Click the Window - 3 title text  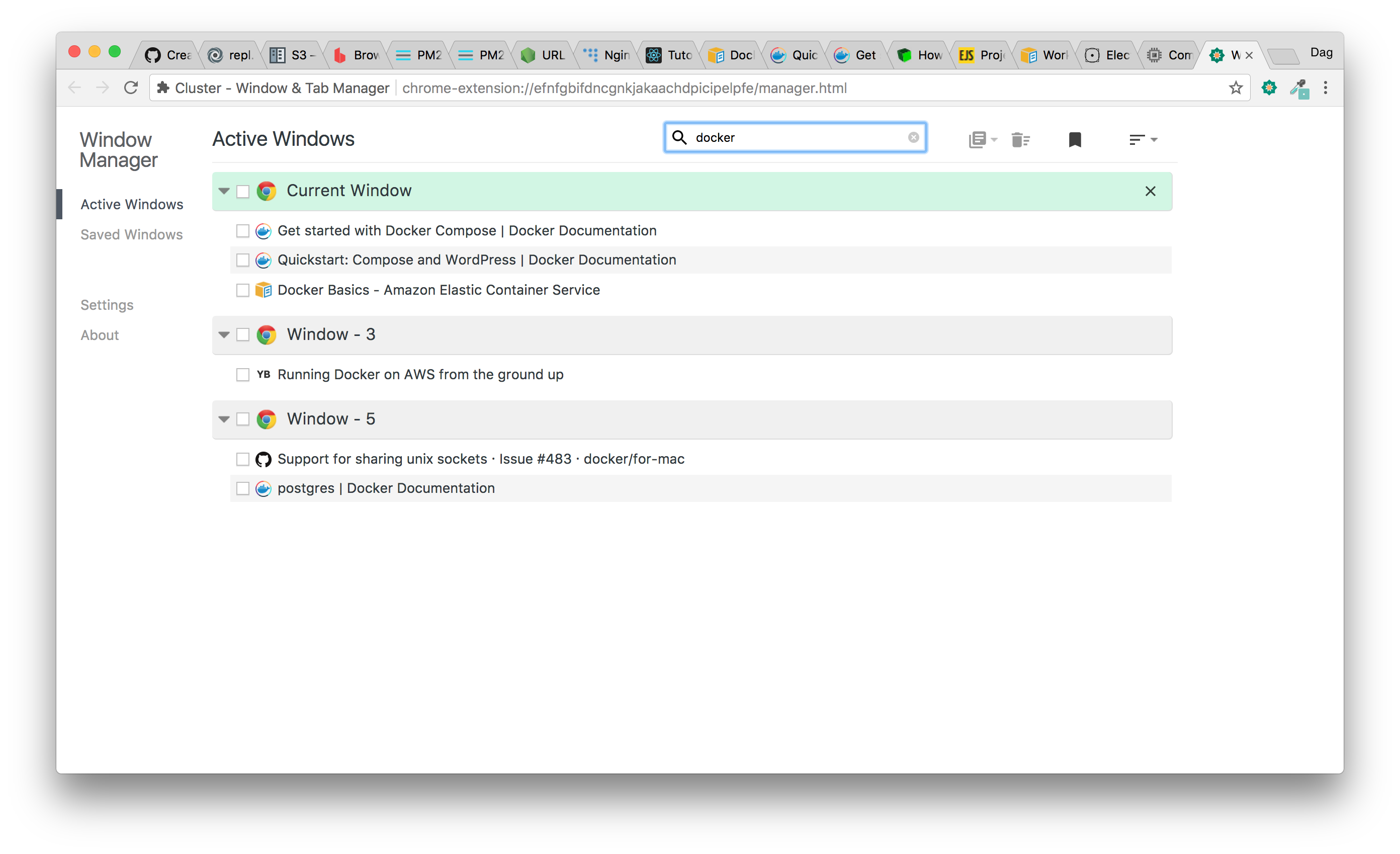point(331,334)
